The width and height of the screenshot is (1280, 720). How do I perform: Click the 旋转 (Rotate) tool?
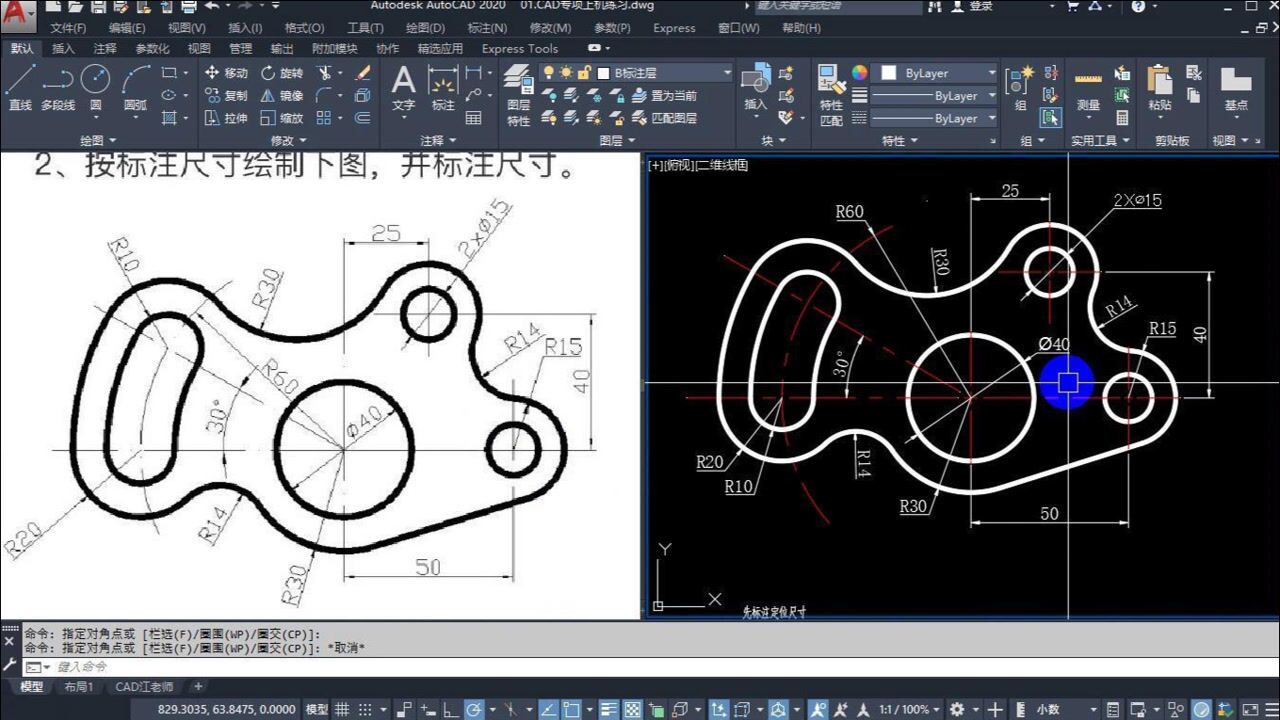click(x=282, y=73)
